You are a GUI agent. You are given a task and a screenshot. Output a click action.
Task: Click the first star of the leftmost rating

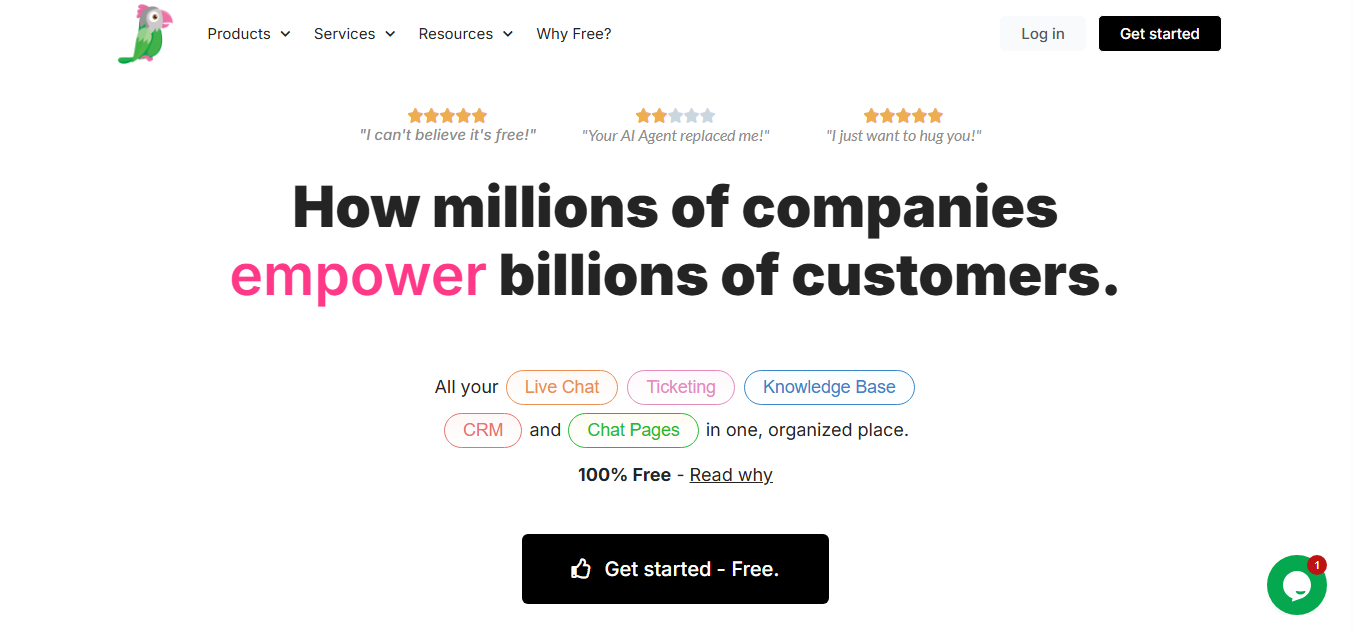point(415,115)
